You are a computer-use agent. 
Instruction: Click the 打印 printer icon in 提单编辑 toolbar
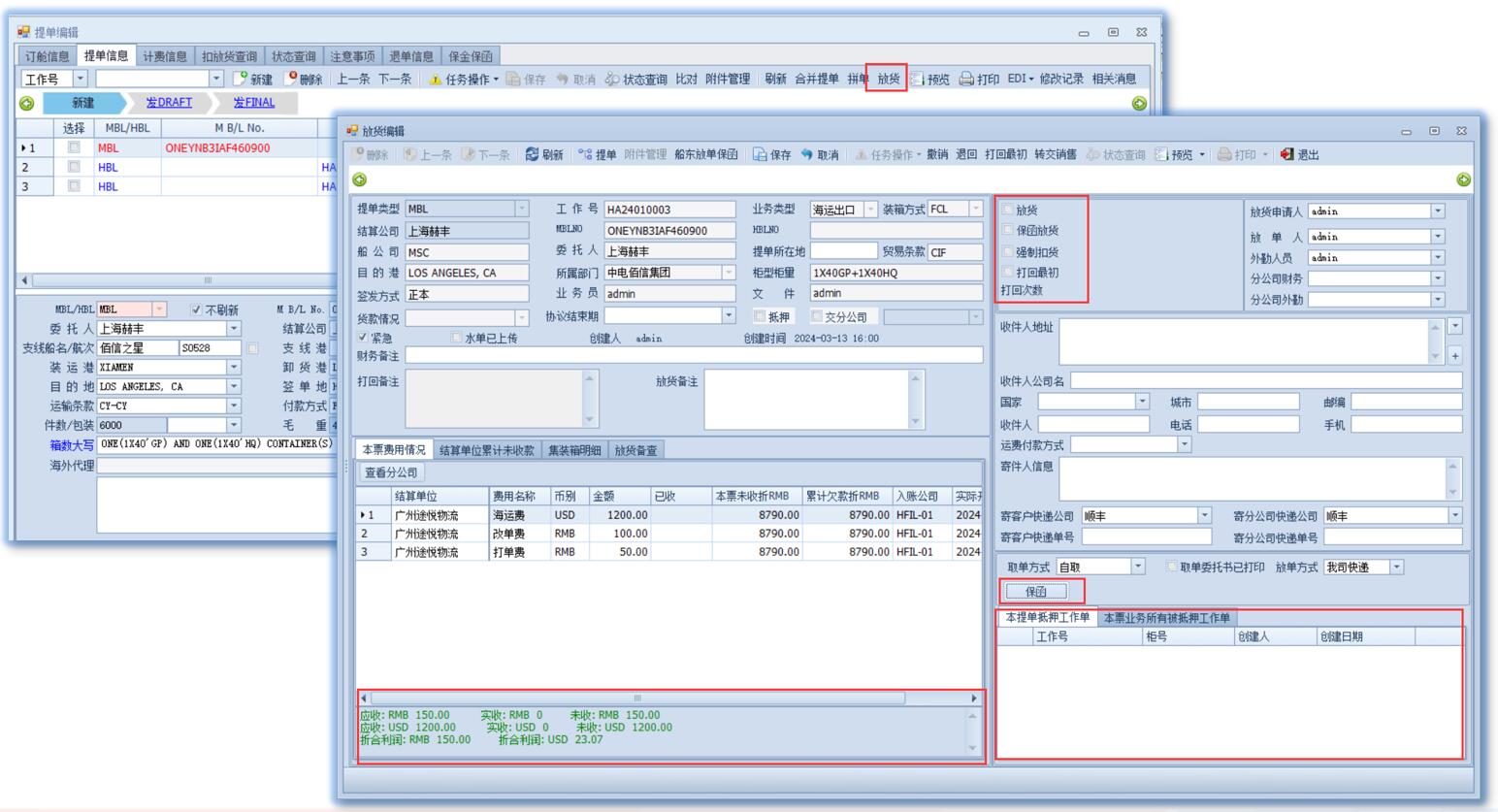(x=966, y=79)
